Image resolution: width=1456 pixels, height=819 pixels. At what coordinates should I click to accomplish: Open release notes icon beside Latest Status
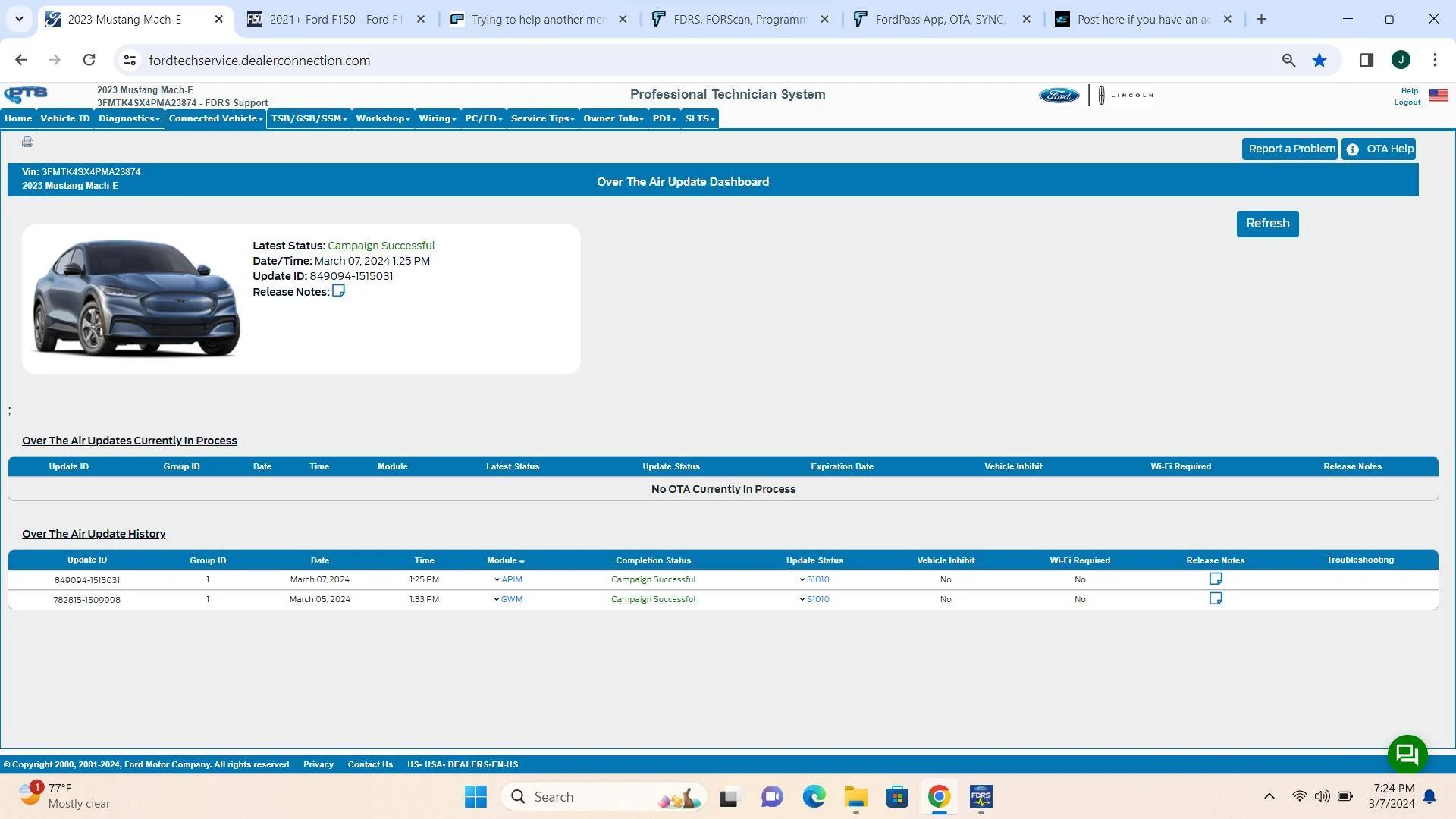point(338,291)
